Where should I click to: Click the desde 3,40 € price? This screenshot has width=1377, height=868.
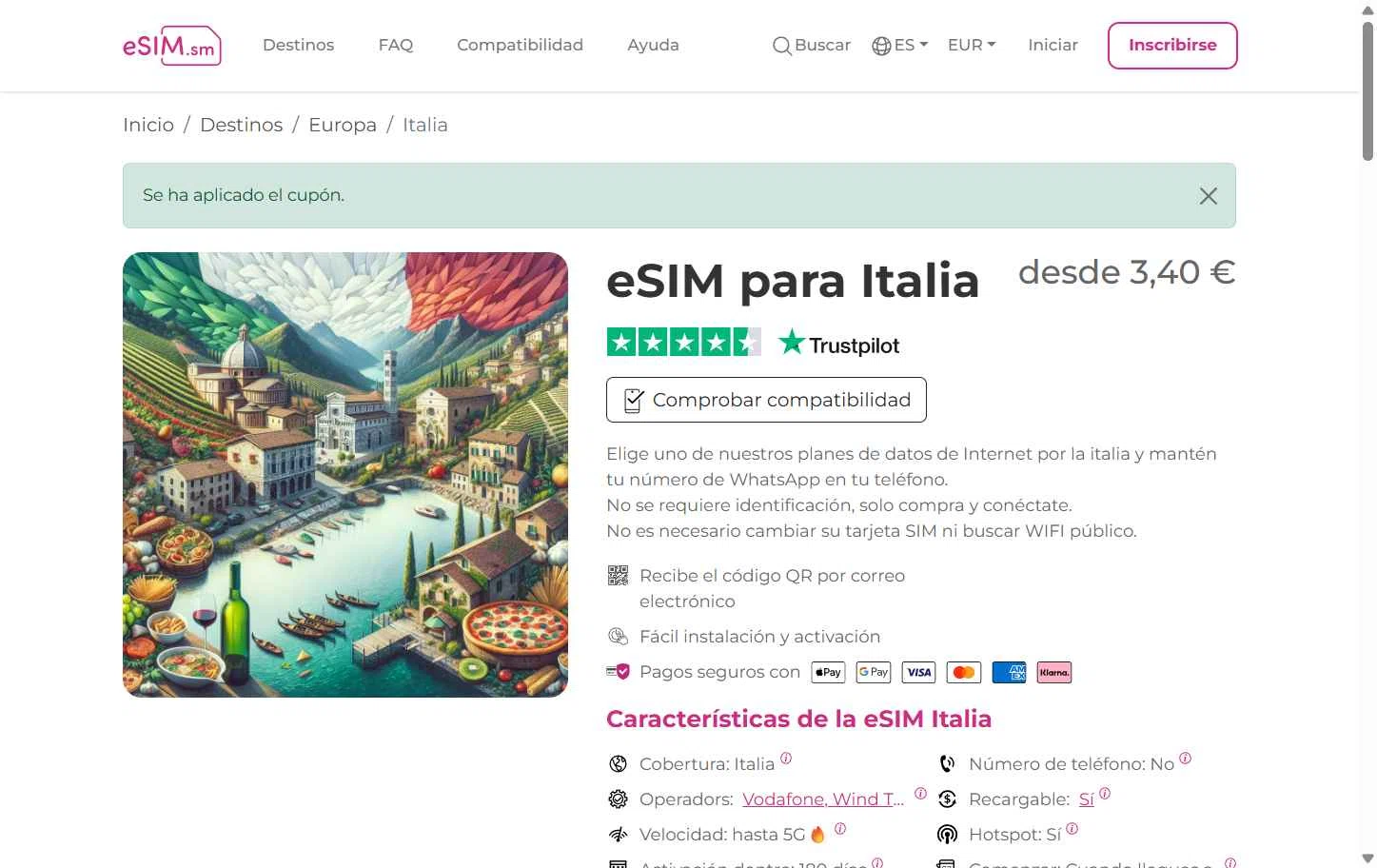[1127, 272]
